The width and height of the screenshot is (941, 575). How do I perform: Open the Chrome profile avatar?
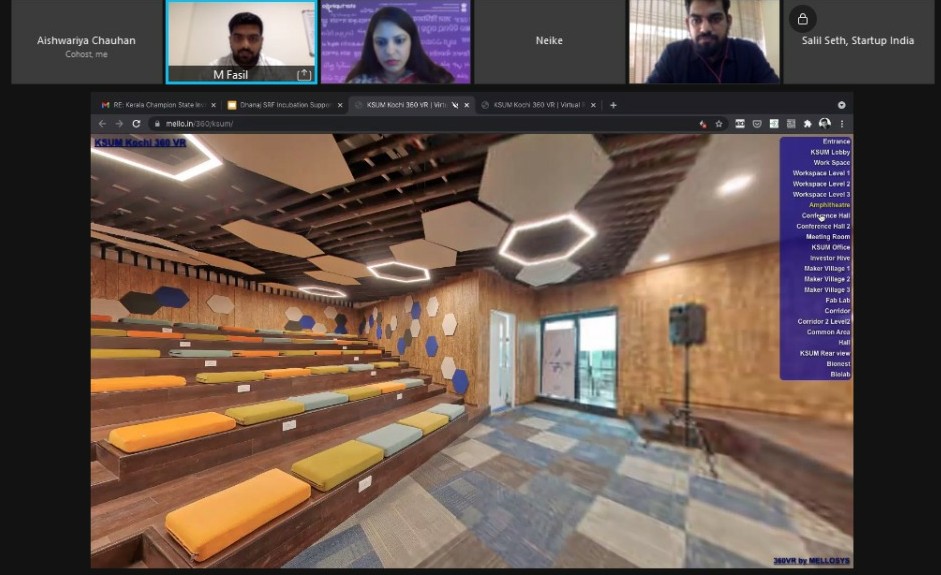tap(825, 124)
